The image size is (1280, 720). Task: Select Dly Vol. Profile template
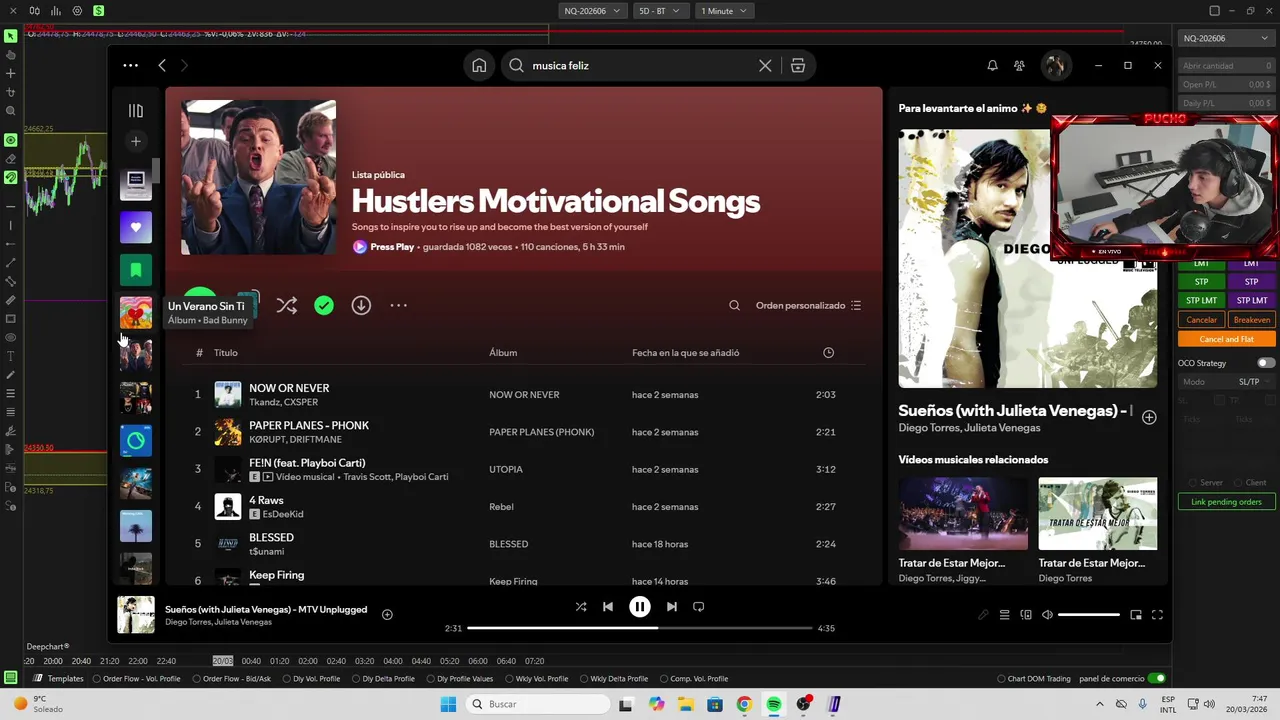coord(310,679)
